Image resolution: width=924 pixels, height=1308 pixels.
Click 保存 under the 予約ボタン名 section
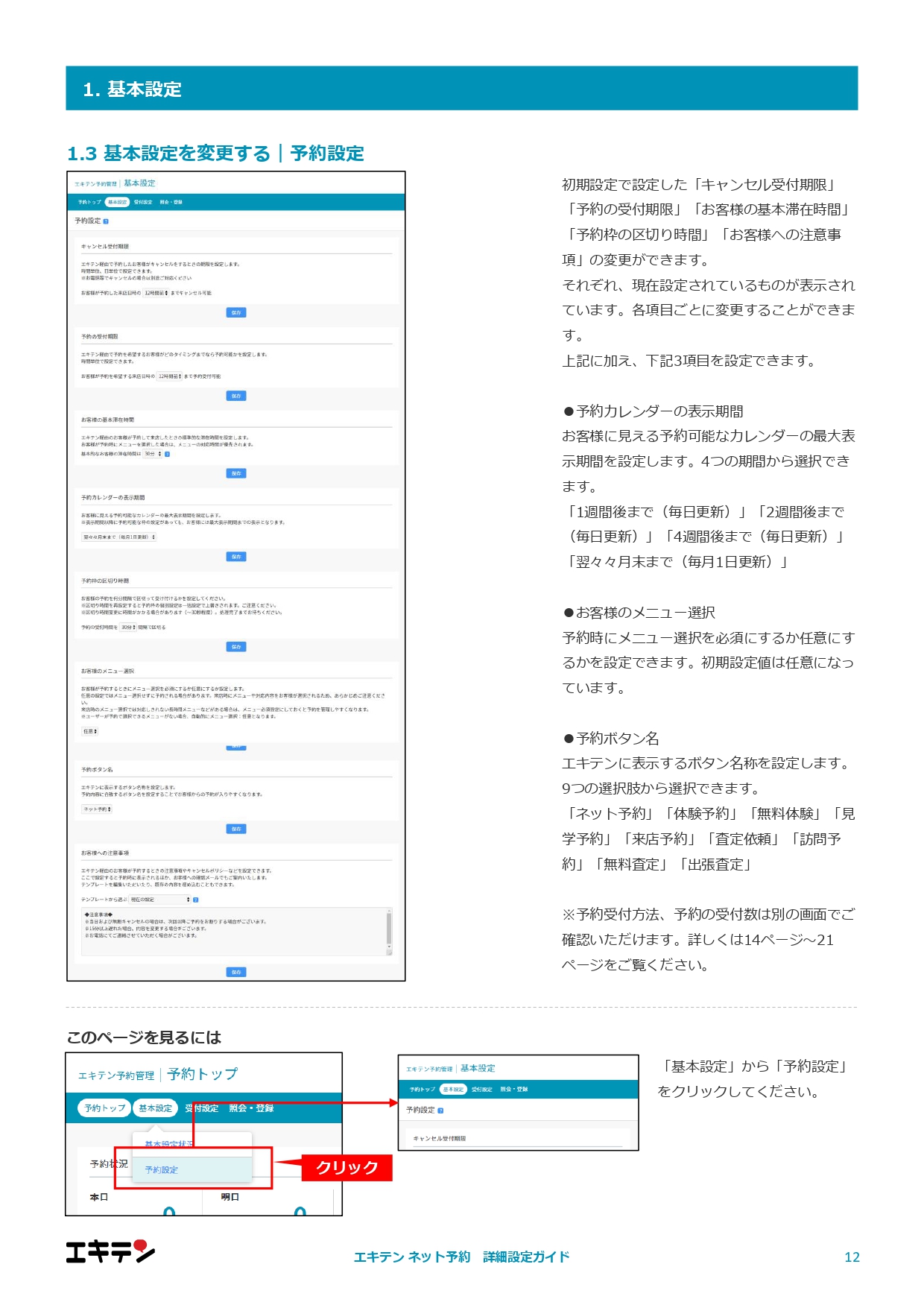point(236,829)
